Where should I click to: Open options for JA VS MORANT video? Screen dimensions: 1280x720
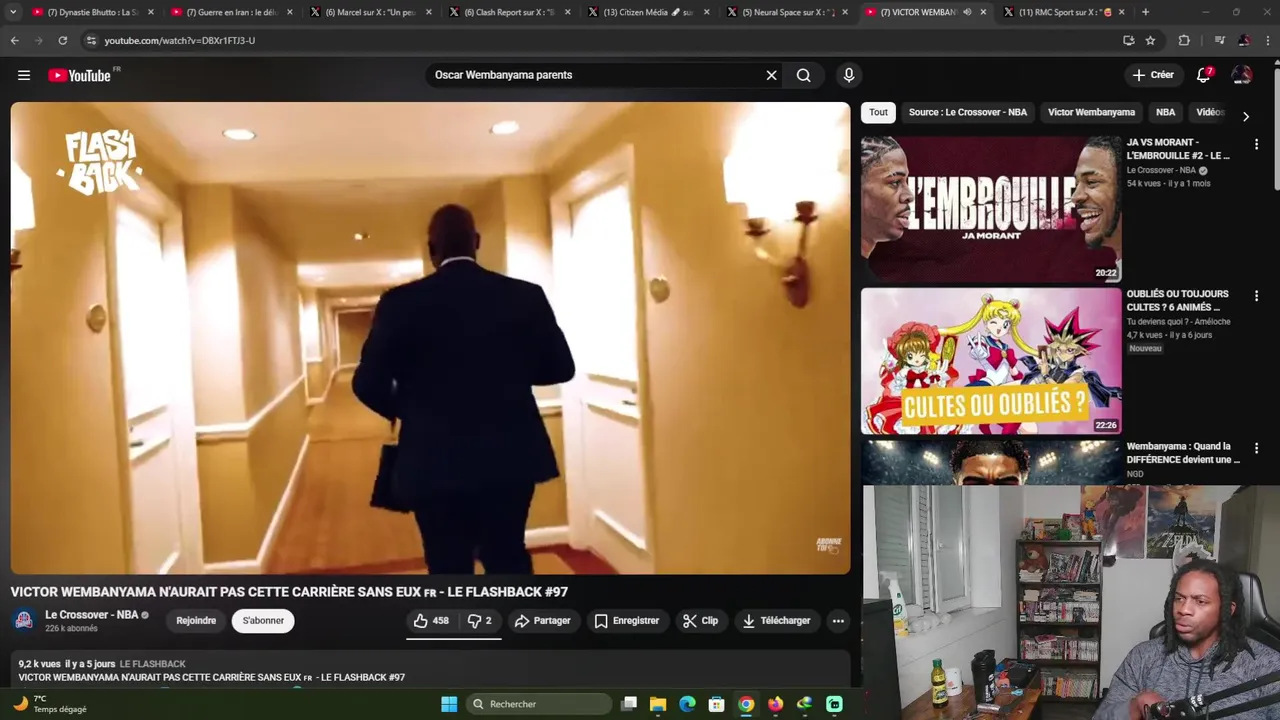click(1256, 144)
